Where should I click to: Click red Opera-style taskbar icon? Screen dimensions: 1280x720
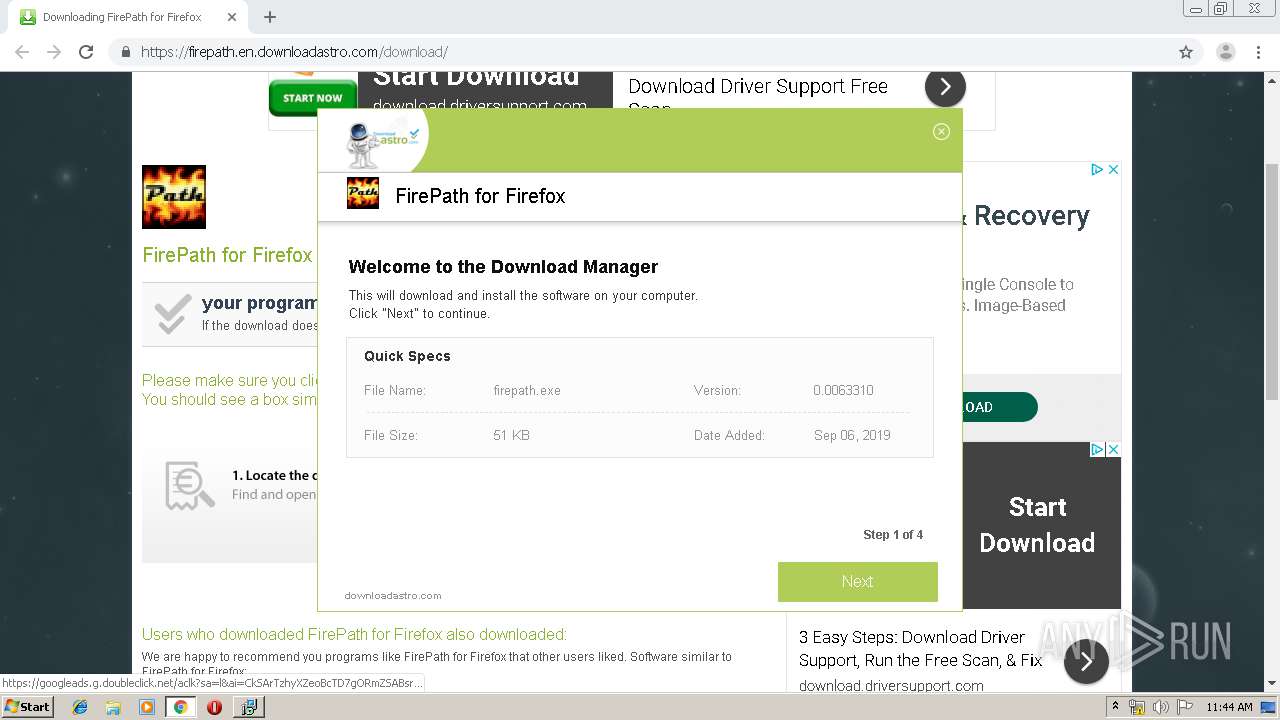tap(214, 707)
